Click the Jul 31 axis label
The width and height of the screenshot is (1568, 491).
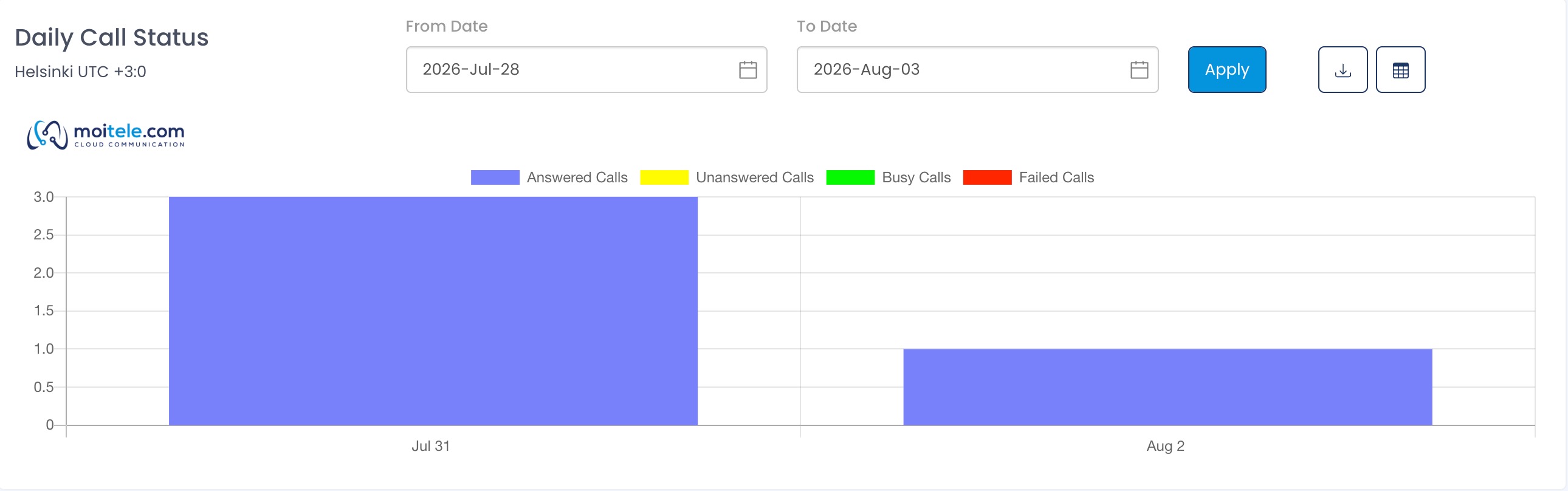pos(430,446)
